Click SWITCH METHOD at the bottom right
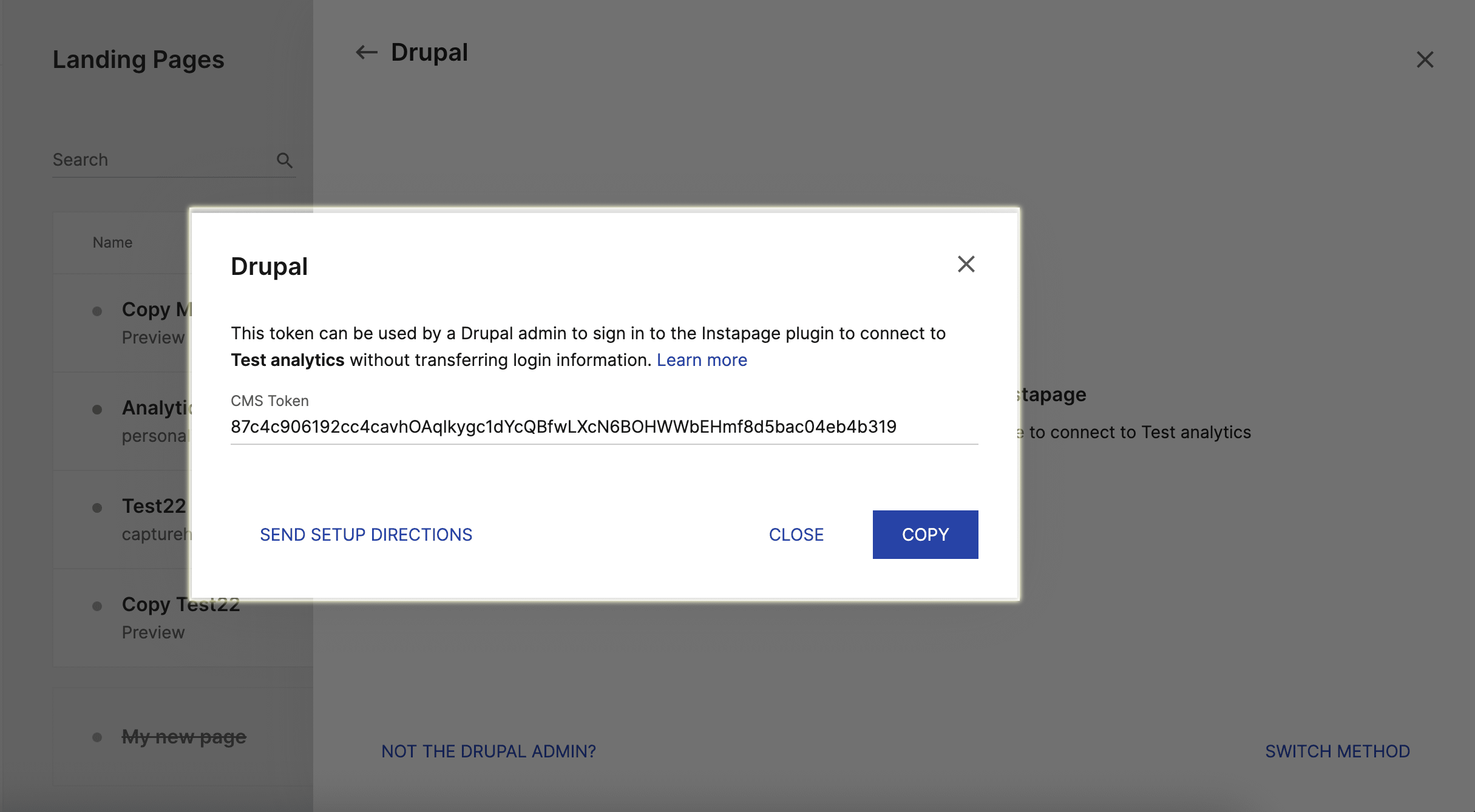Viewport: 1475px width, 812px height. point(1337,751)
